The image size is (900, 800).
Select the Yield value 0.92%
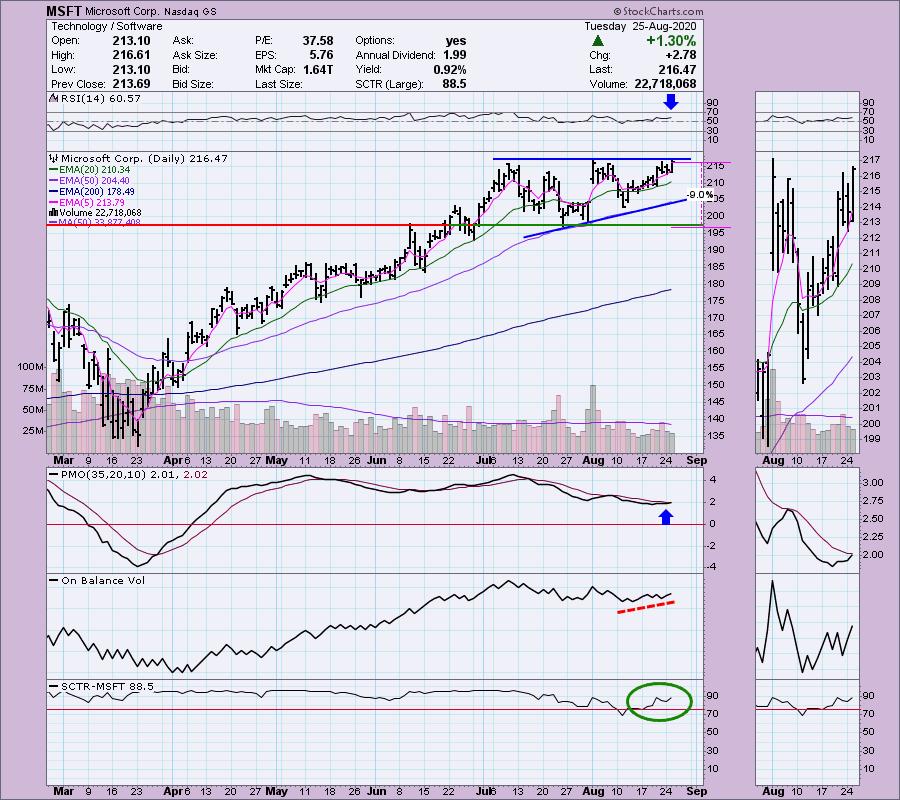coord(449,69)
